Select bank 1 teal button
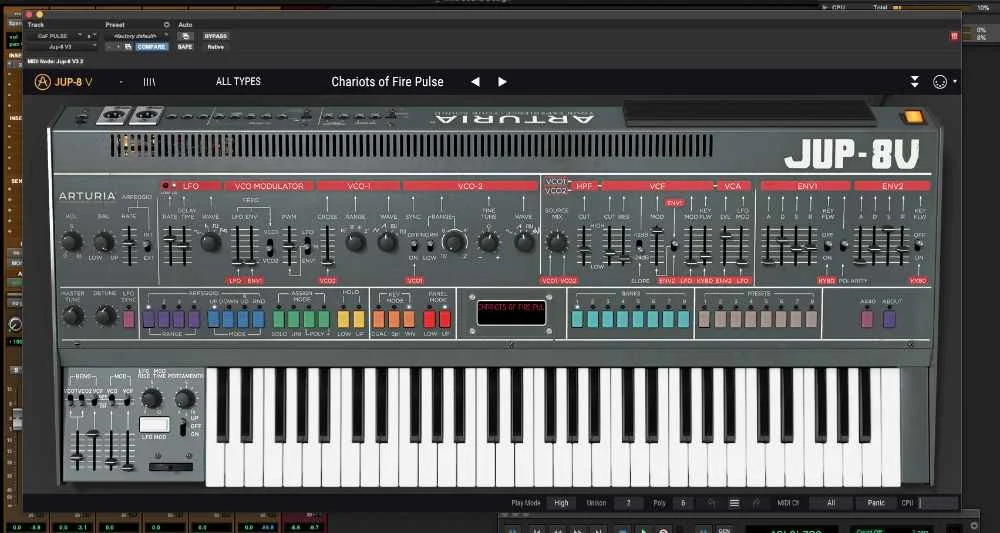 [x=577, y=319]
